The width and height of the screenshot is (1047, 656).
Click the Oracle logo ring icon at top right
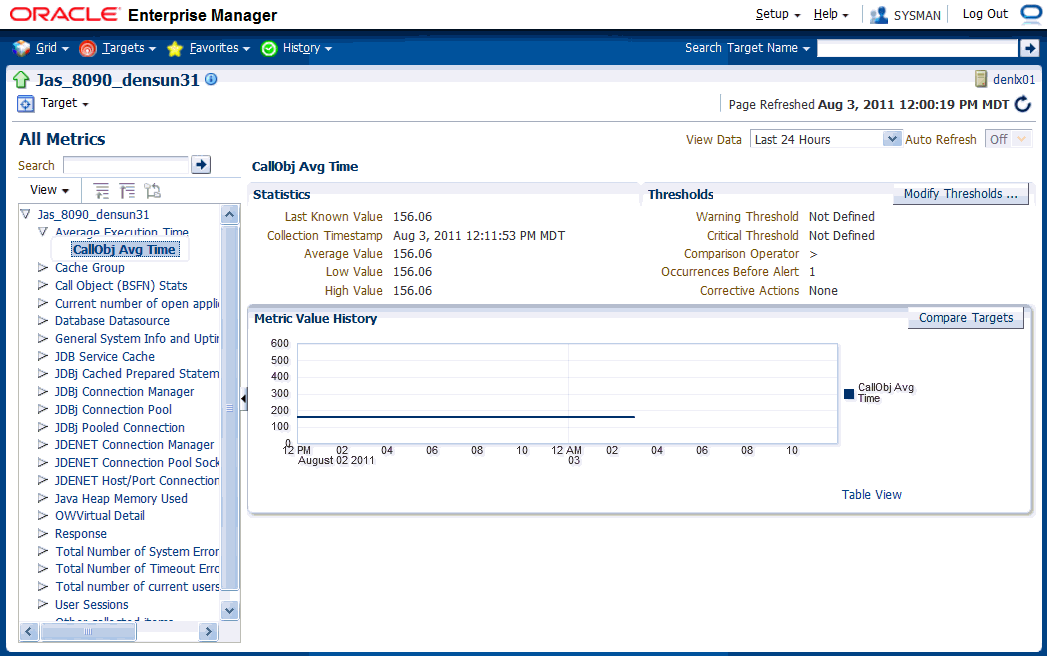point(1031,14)
